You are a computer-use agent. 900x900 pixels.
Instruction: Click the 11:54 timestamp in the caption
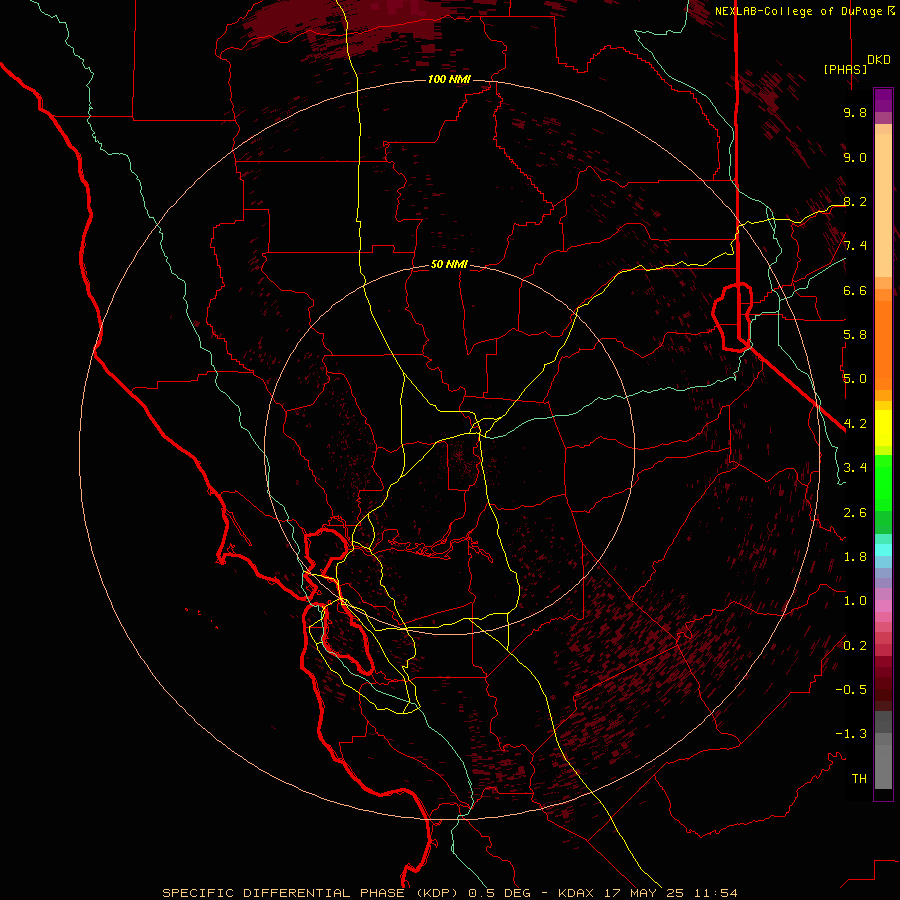[715, 893]
